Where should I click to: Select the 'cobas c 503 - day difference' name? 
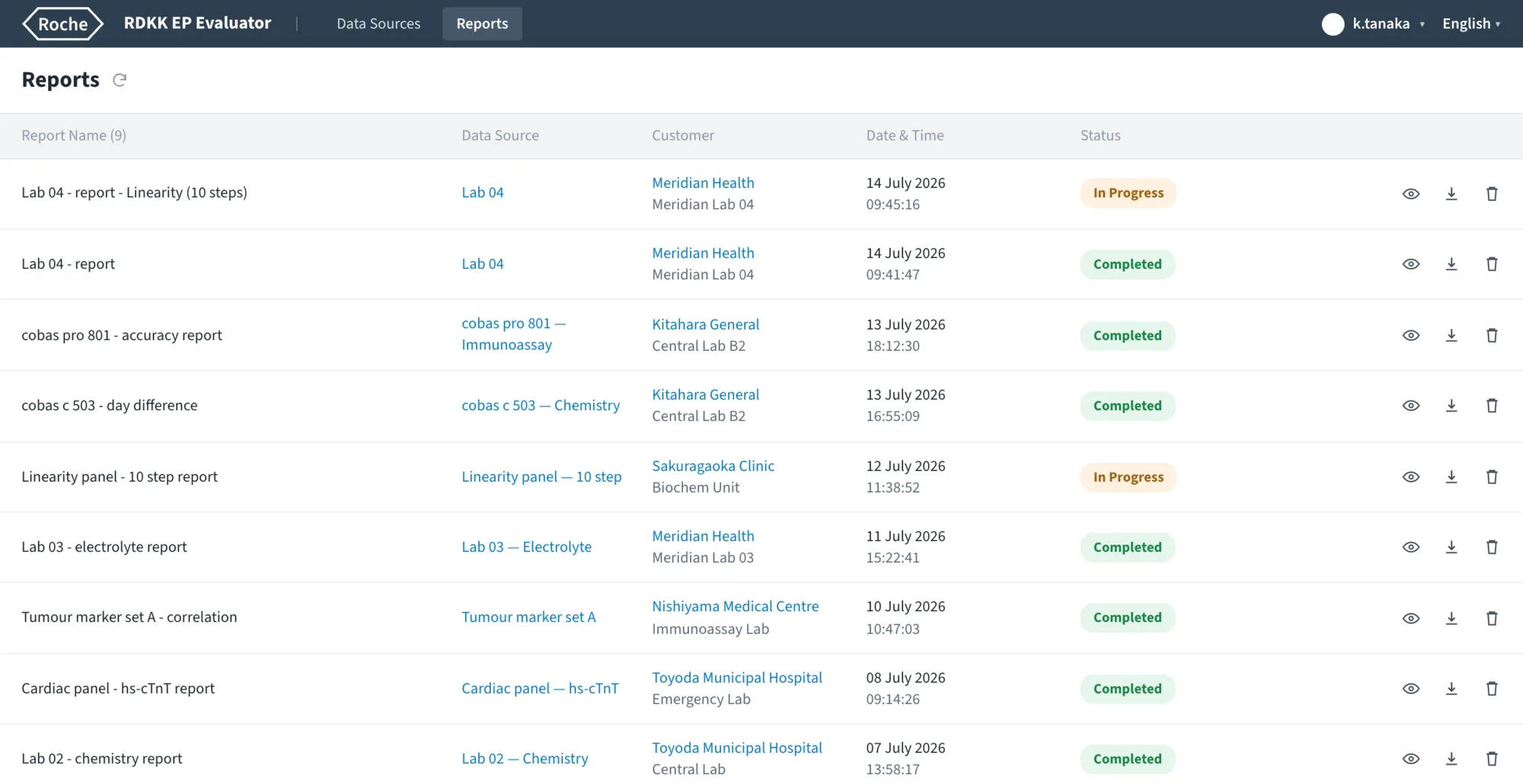(x=110, y=406)
